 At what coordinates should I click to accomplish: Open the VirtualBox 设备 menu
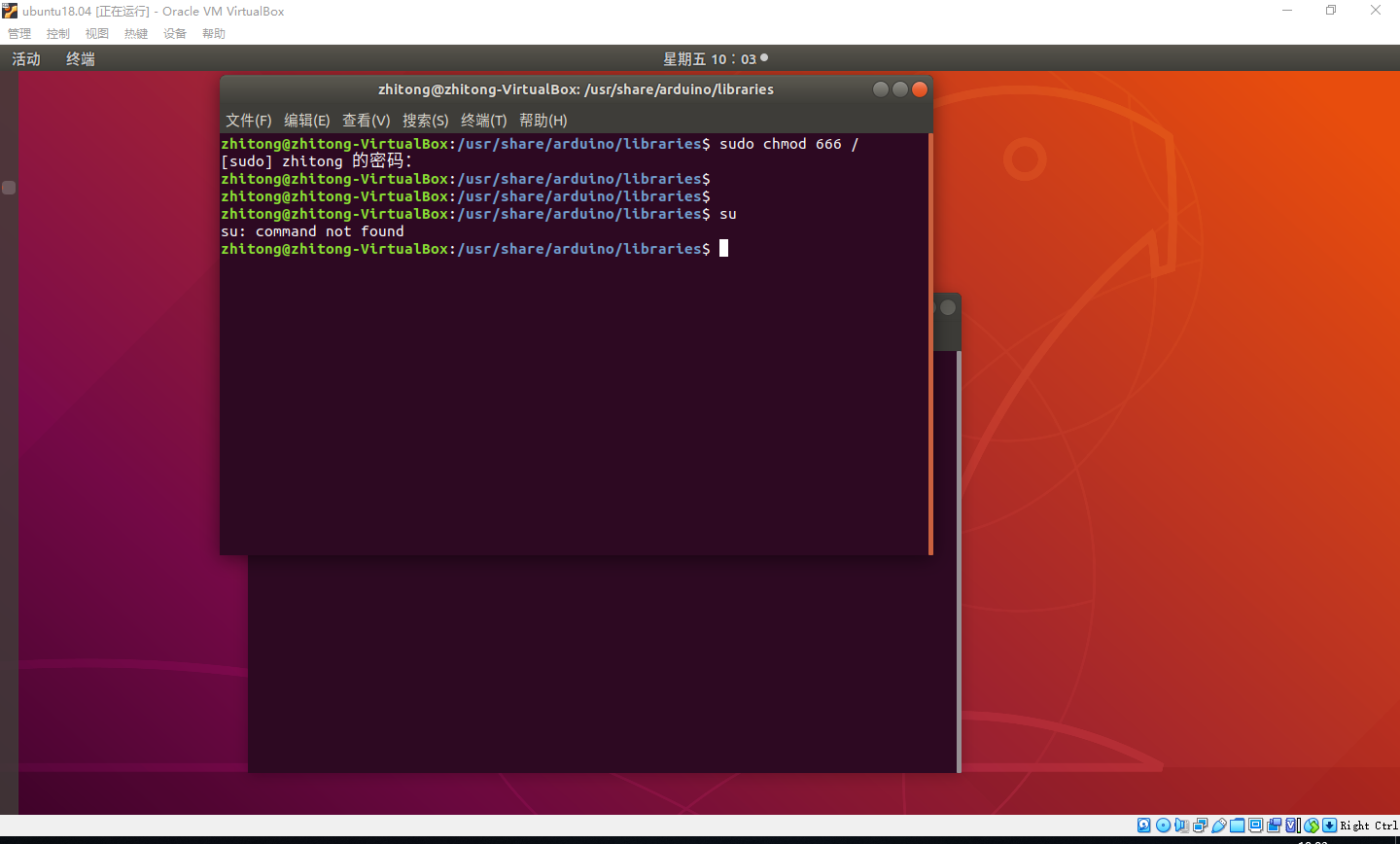pos(175,33)
